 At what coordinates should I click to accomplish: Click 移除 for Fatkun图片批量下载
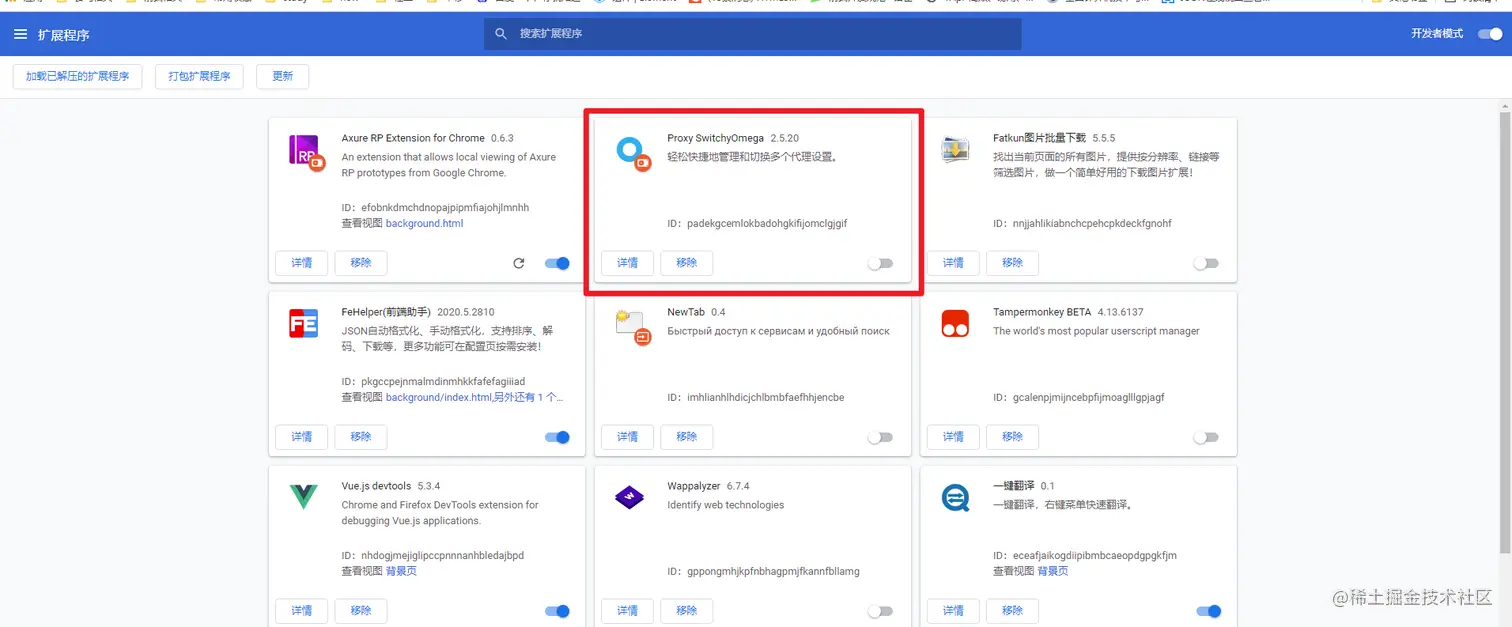point(1013,263)
